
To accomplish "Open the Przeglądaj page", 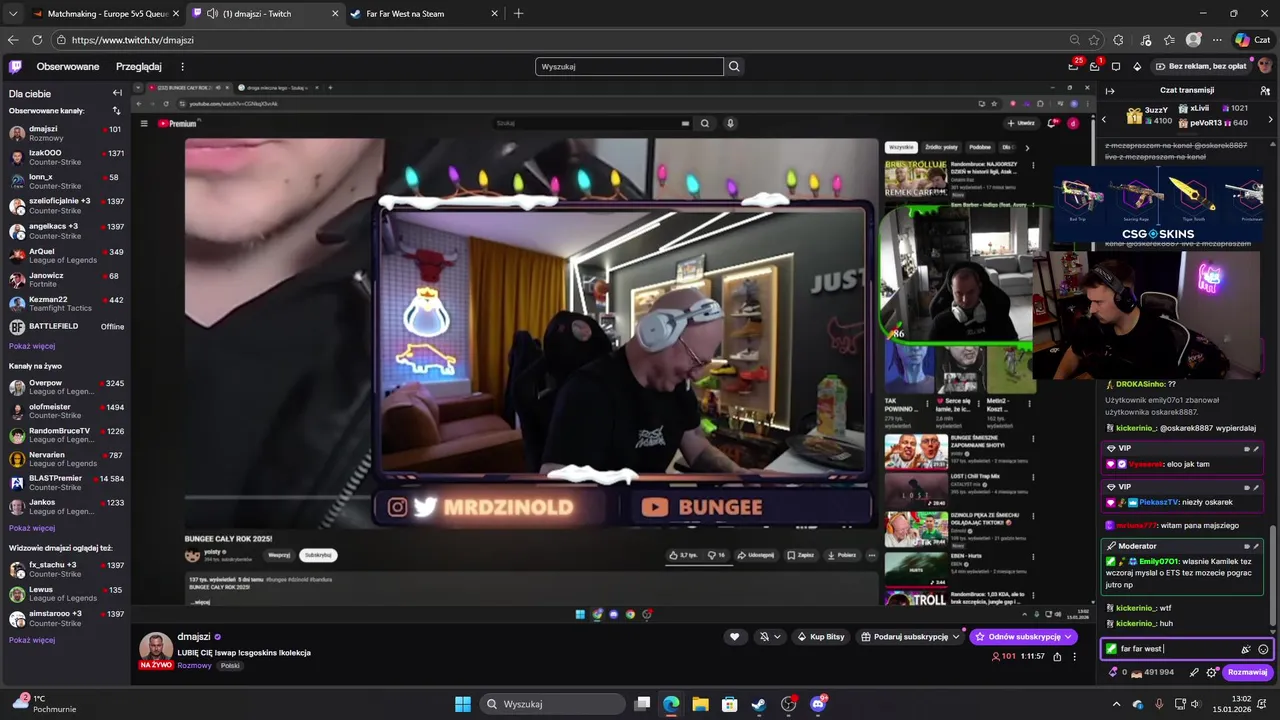I will coord(138,67).
